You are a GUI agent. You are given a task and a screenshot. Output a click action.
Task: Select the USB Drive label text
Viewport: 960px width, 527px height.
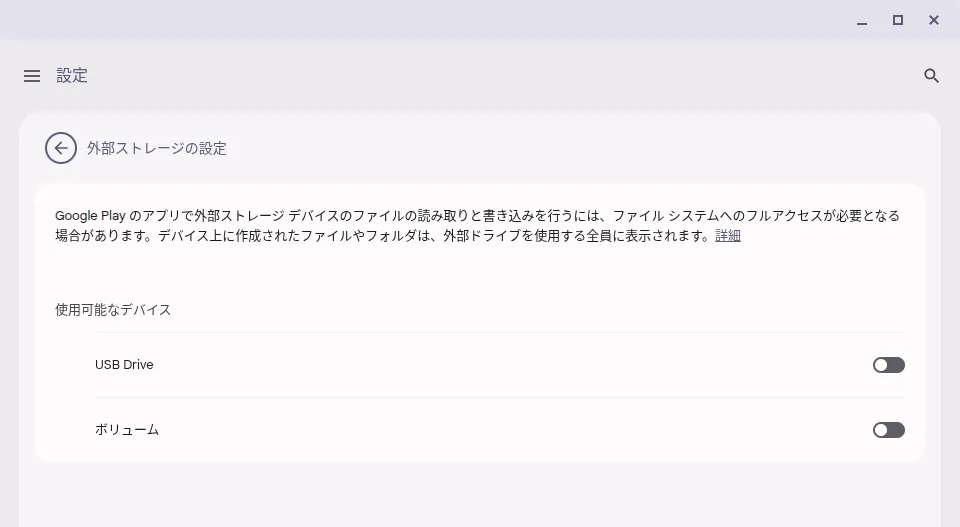coord(124,365)
